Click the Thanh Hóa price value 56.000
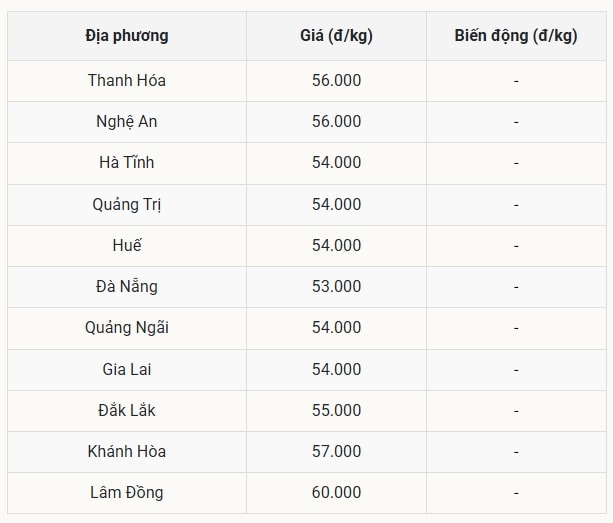Screen dimensions: 613x523 click(x=336, y=80)
